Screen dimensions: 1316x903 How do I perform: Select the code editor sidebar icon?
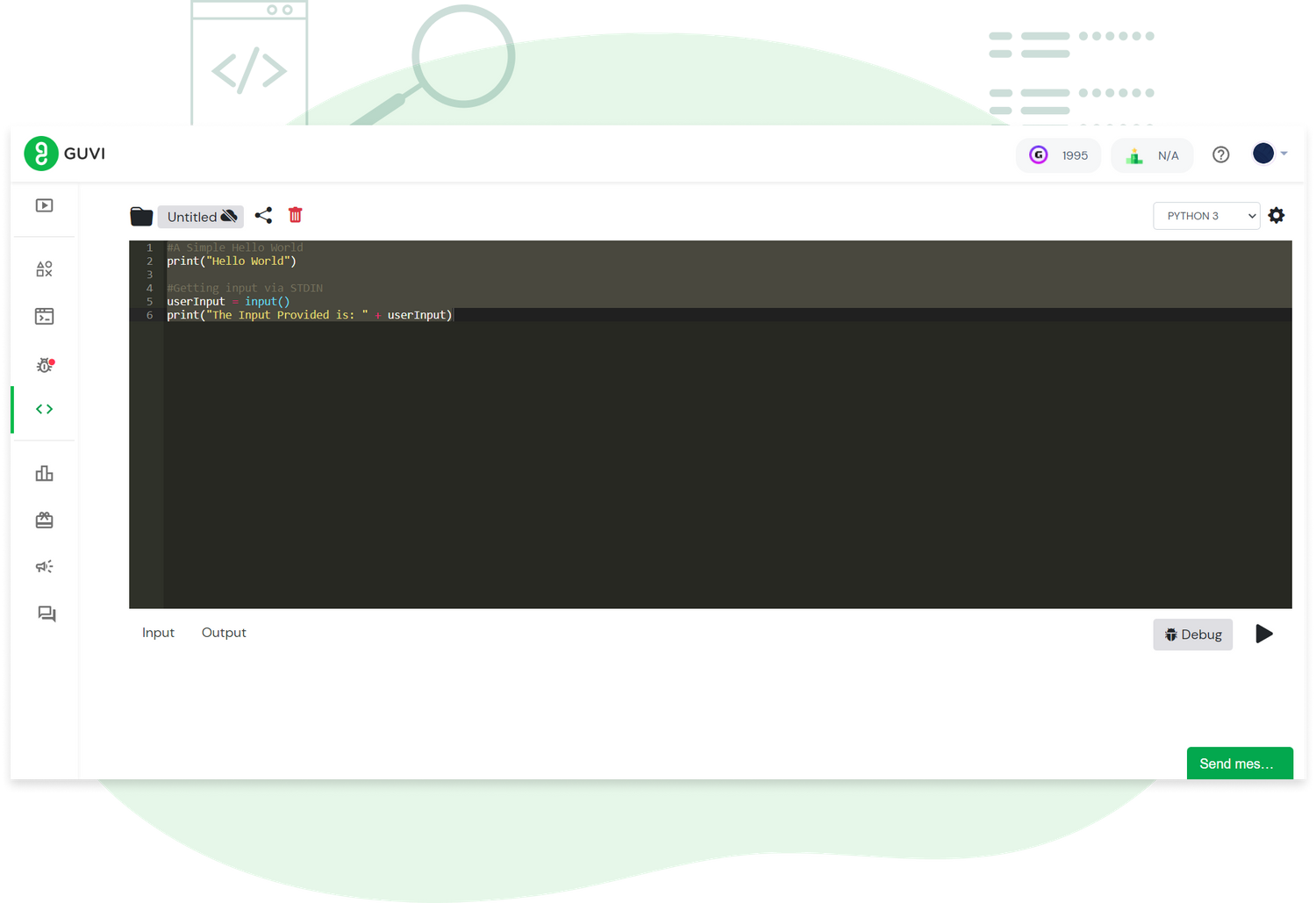[x=44, y=408]
